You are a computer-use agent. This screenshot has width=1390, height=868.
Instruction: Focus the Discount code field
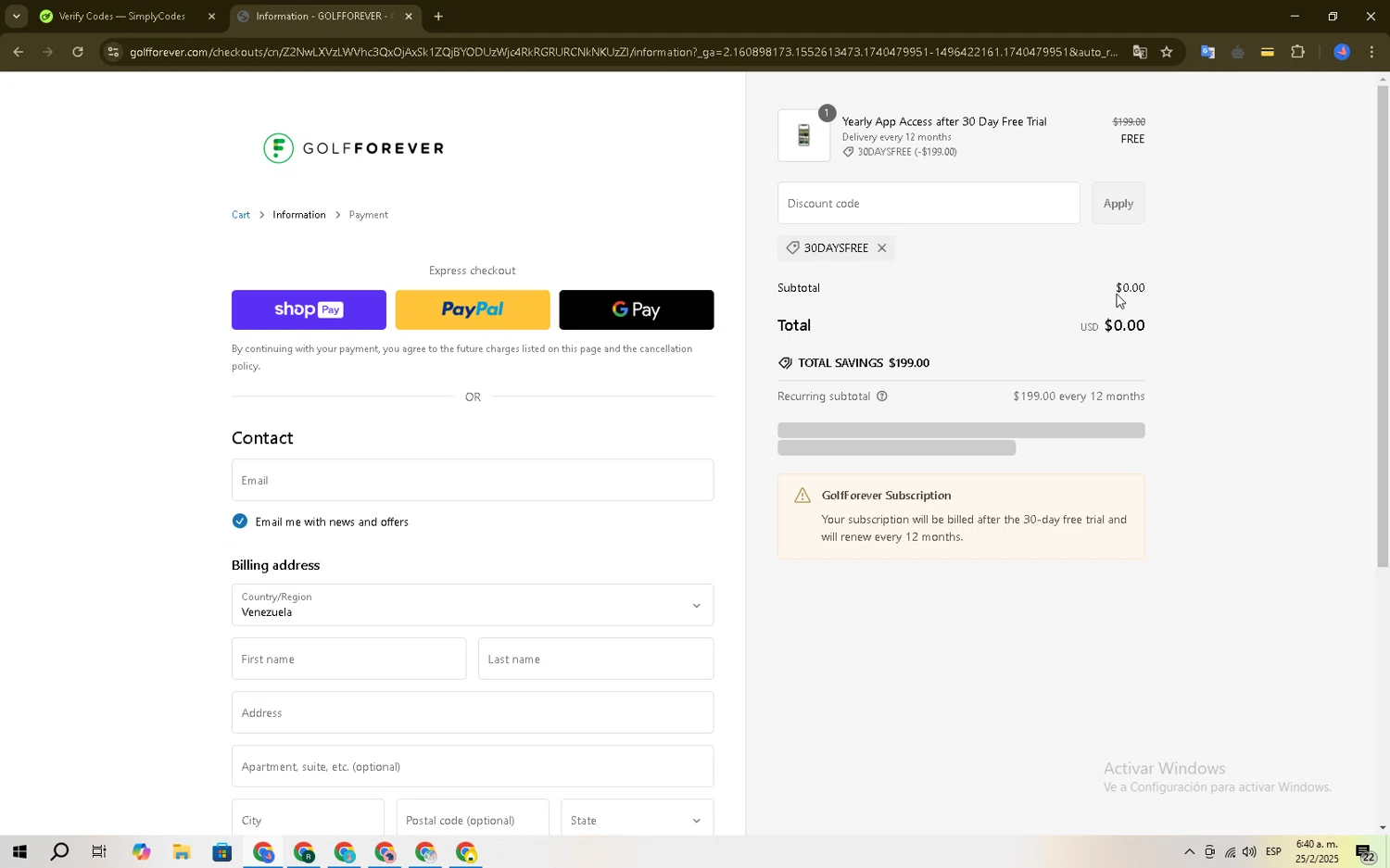point(929,204)
